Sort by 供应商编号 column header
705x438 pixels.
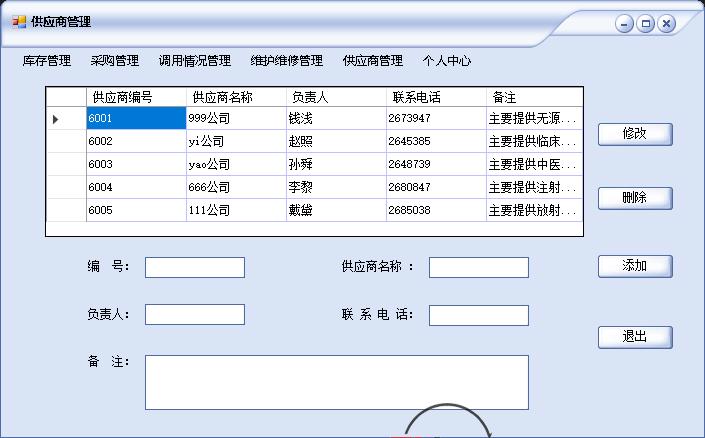click(136, 97)
